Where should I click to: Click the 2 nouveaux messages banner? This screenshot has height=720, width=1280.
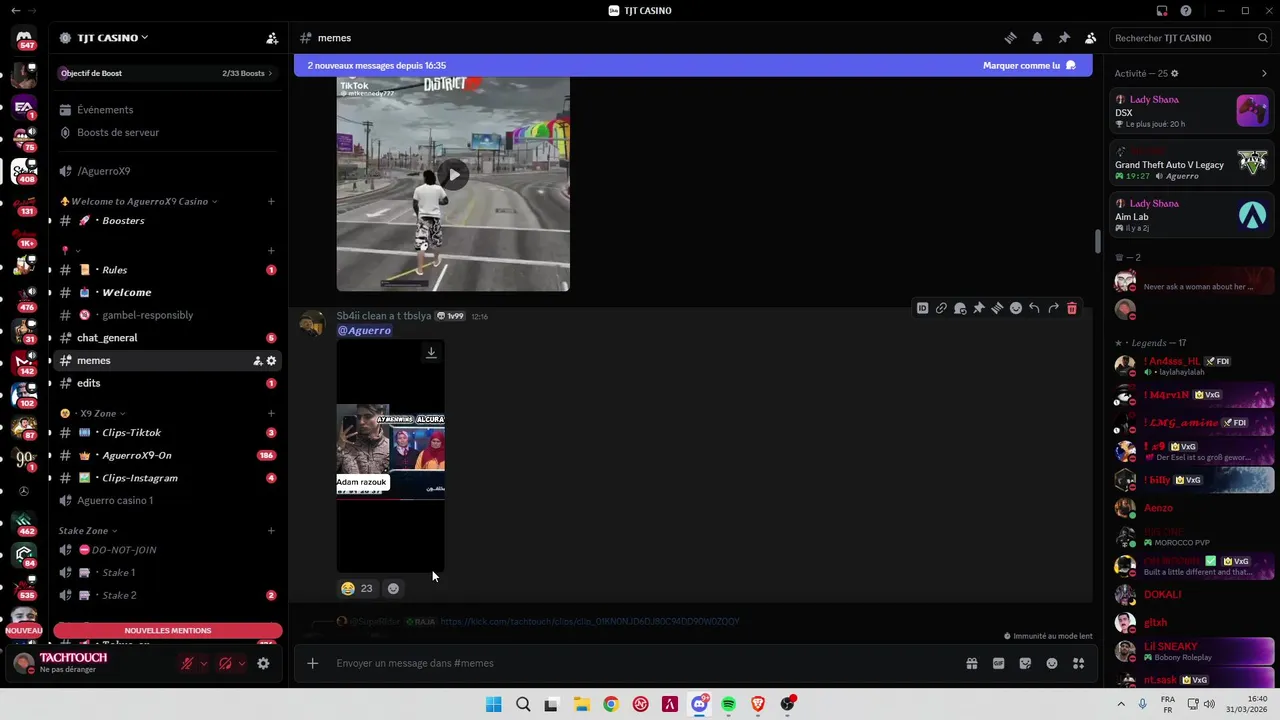(692, 66)
